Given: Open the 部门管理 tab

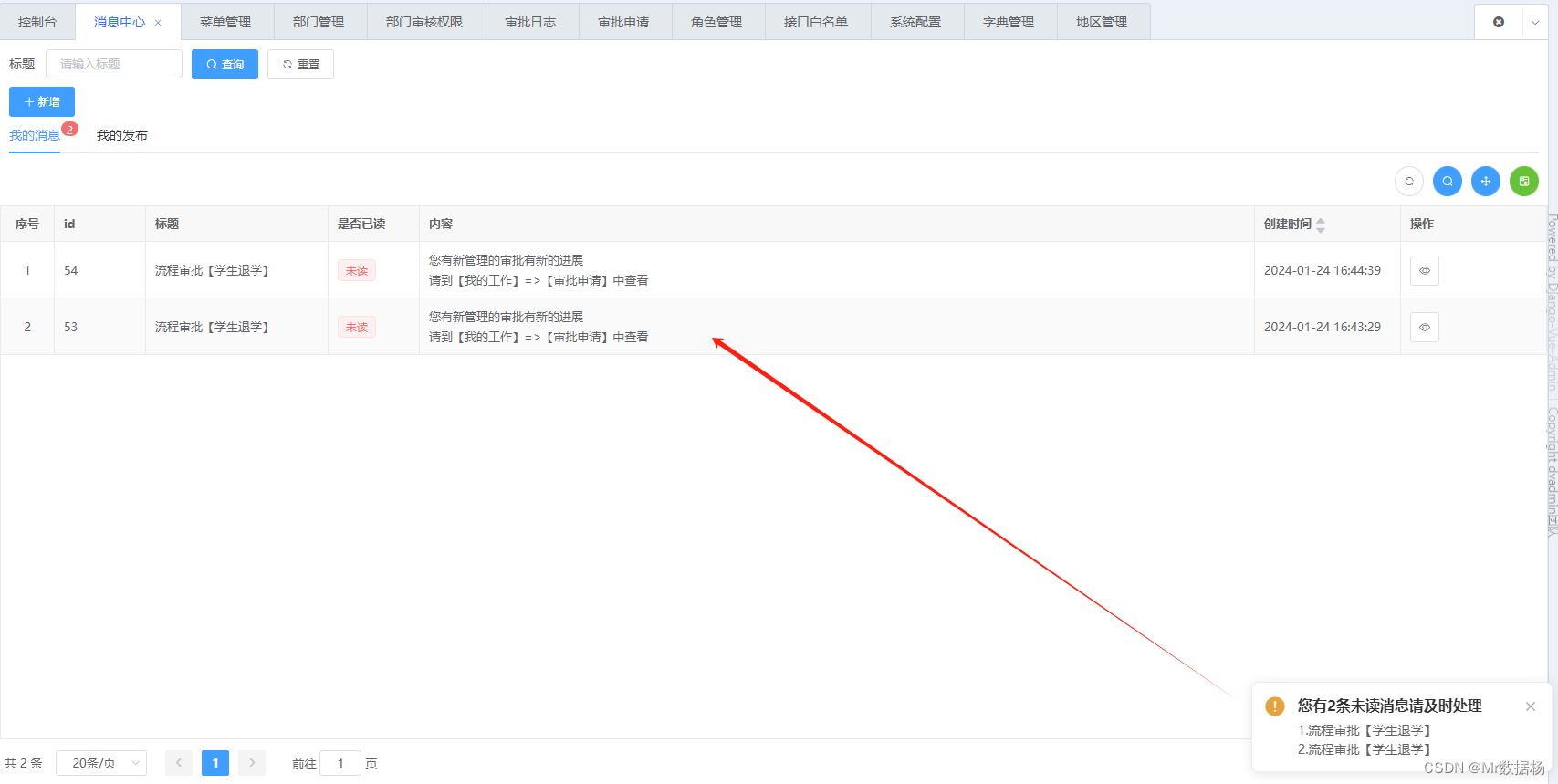Looking at the screenshot, I should click(x=319, y=22).
